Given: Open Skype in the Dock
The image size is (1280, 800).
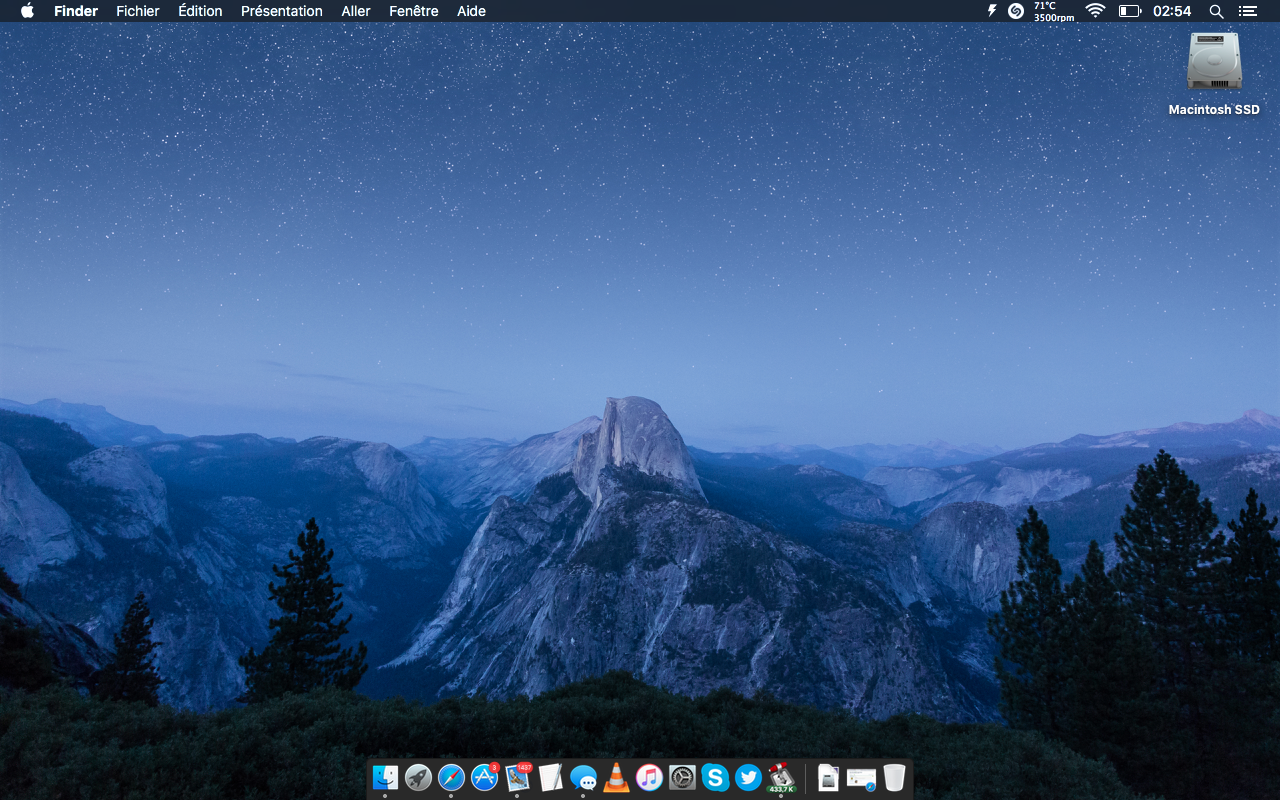Looking at the screenshot, I should [x=715, y=777].
